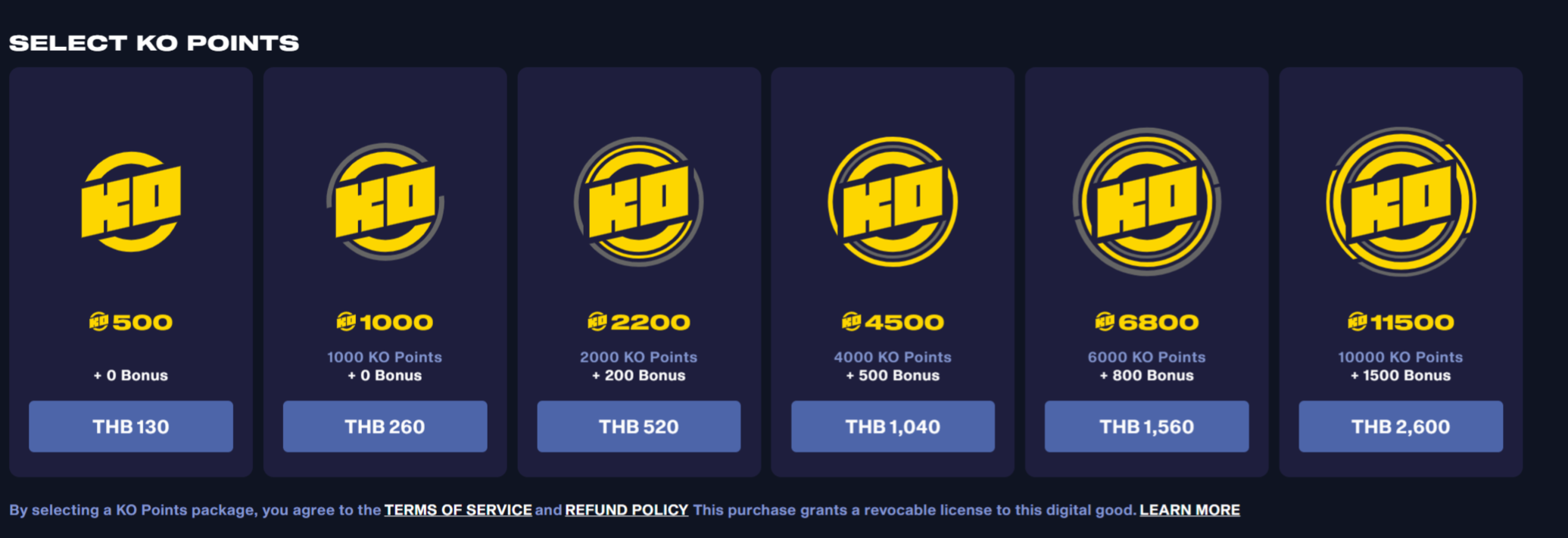Click the "10000 KO Points" label
The height and width of the screenshot is (538, 1568).
pyautogui.click(x=1401, y=357)
